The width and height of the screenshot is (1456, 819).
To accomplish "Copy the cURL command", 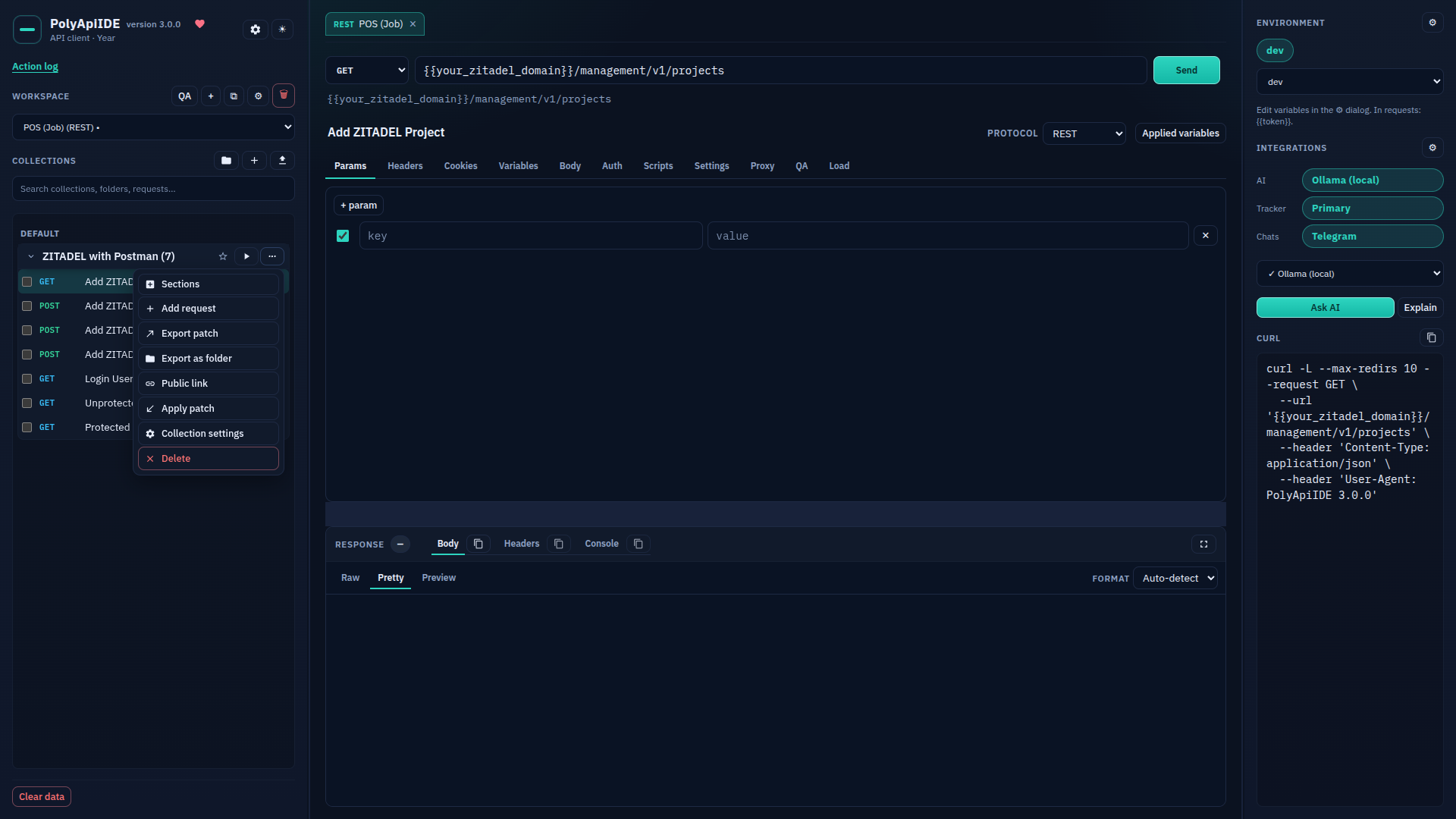I will click(1431, 337).
